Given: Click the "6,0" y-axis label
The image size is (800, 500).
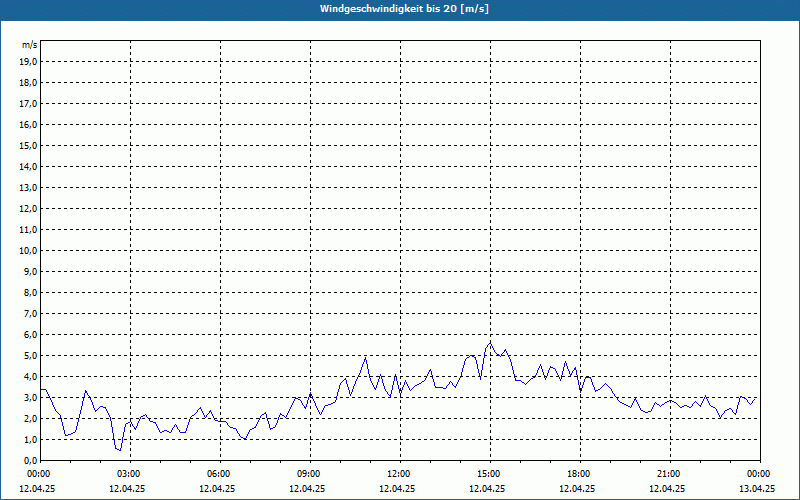Looking at the screenshot, I should coord(31,335).
